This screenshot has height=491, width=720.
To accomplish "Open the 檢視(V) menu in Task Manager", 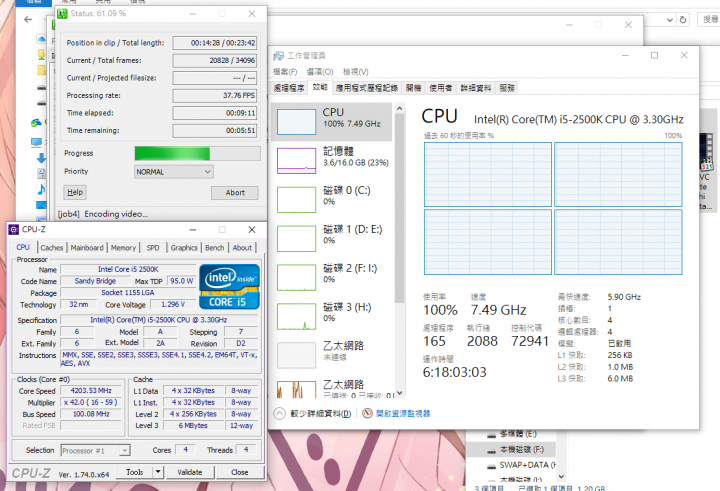I will click(x=355, y=72).
